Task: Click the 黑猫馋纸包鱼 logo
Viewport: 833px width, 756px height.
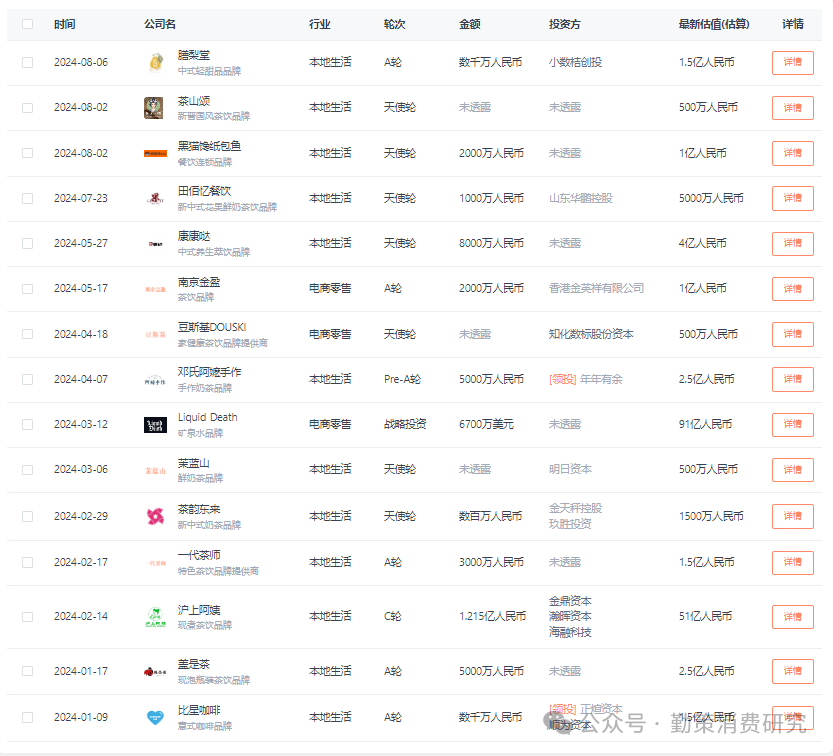Action: pos(155,154)
